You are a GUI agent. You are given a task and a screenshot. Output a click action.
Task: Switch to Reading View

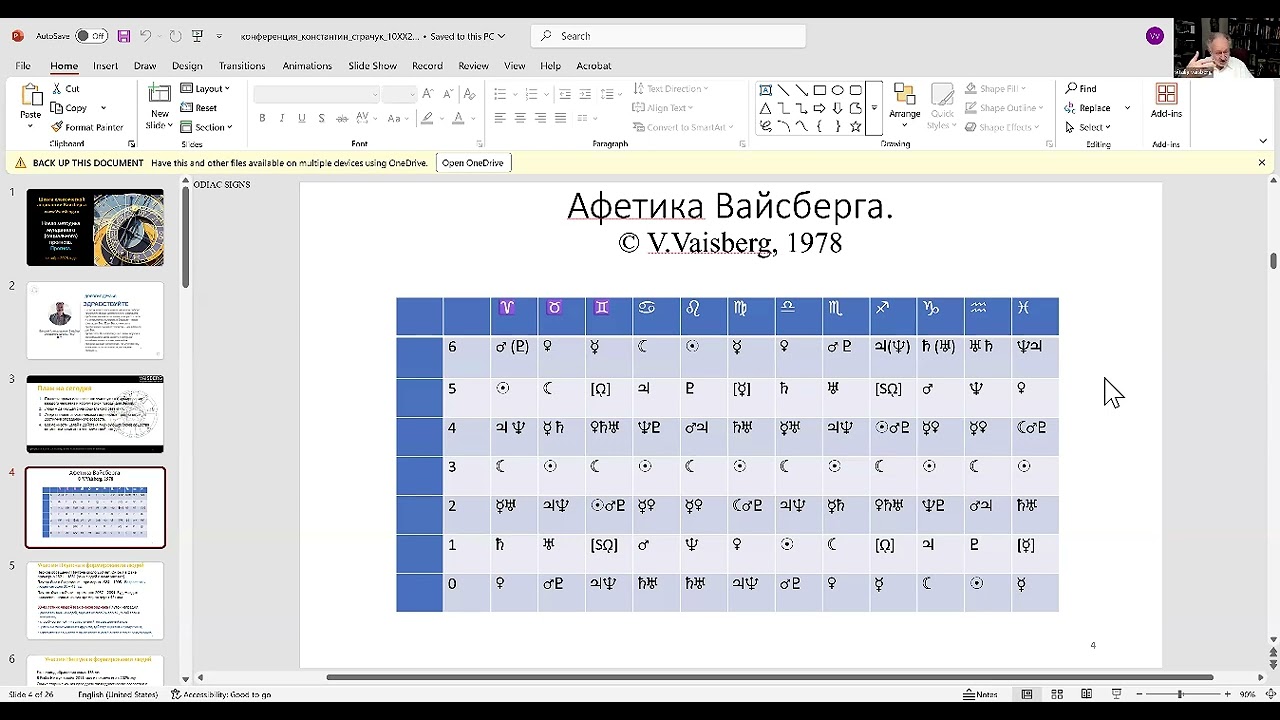pos(1086,694)
